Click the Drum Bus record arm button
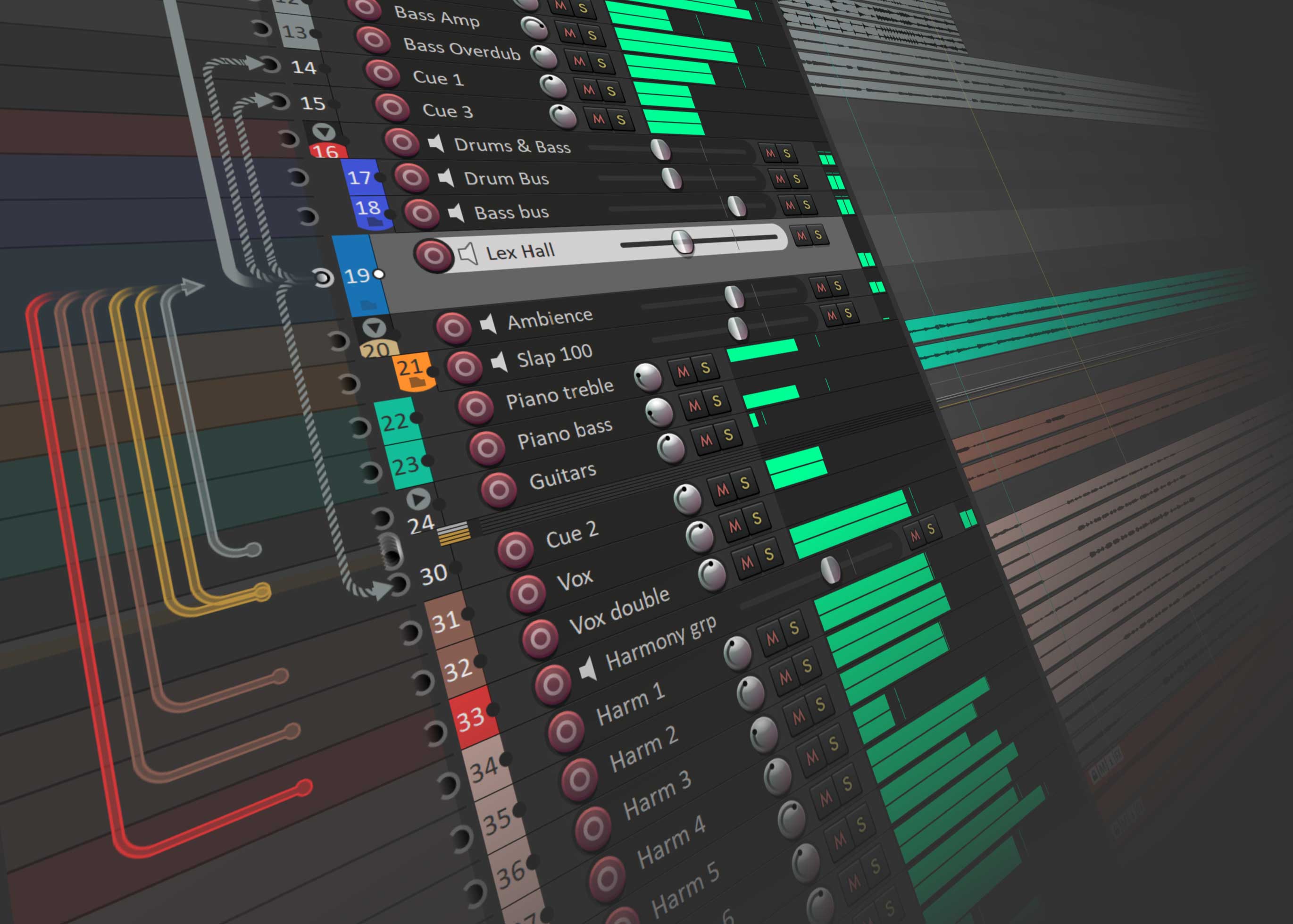Viewport: 1293px width, 924px height. [411, 177]
